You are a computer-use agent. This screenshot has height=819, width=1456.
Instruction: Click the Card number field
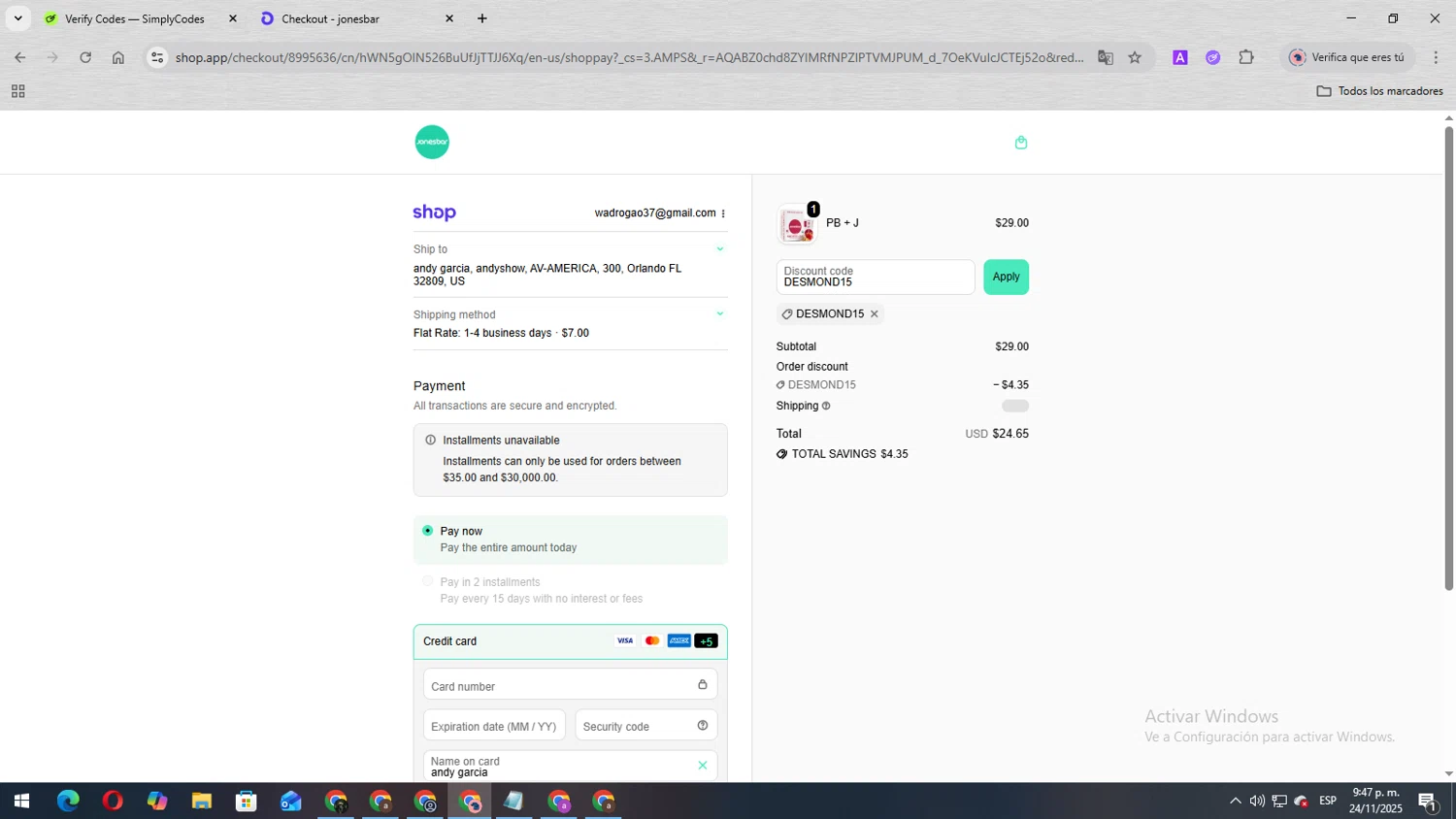point(570,684)
